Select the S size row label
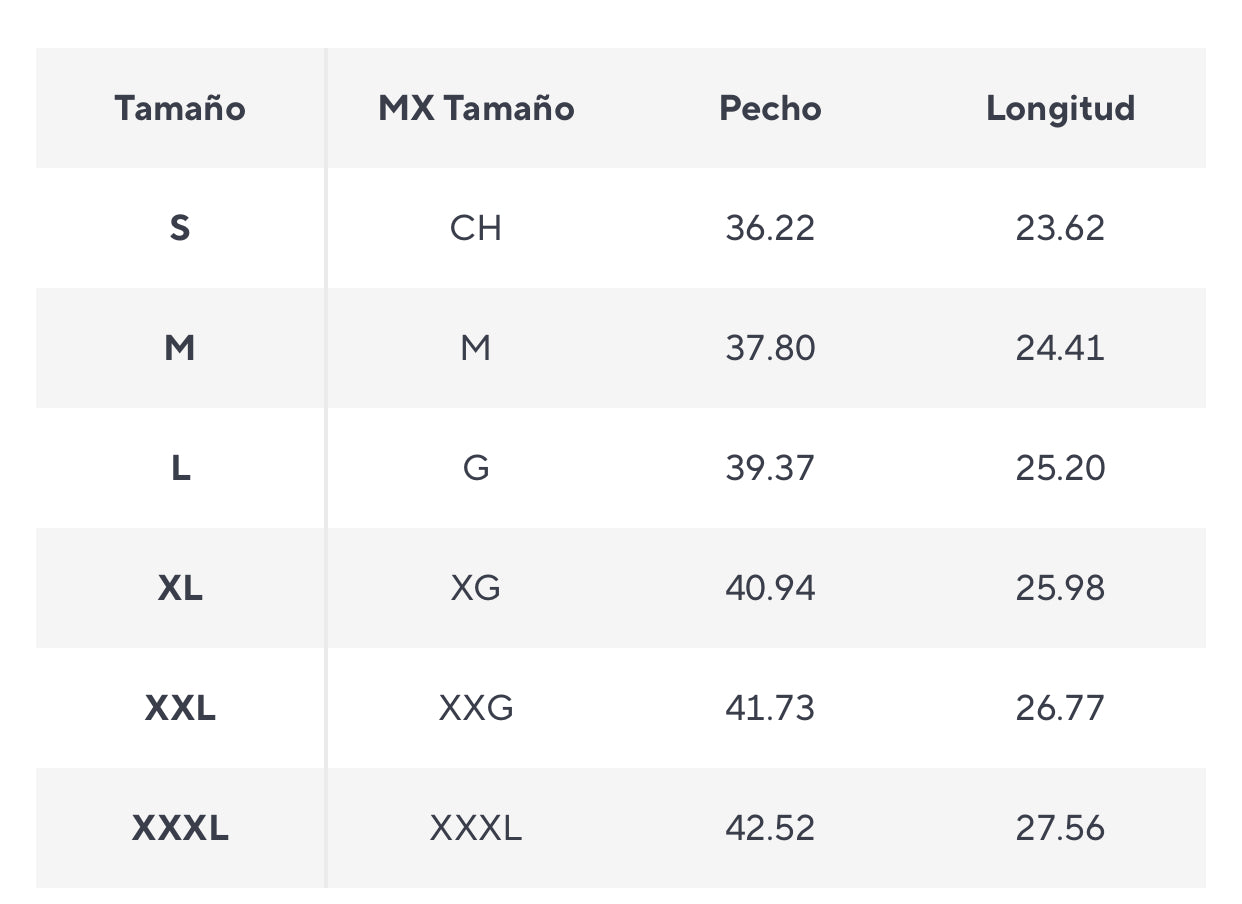 (180, 228)
